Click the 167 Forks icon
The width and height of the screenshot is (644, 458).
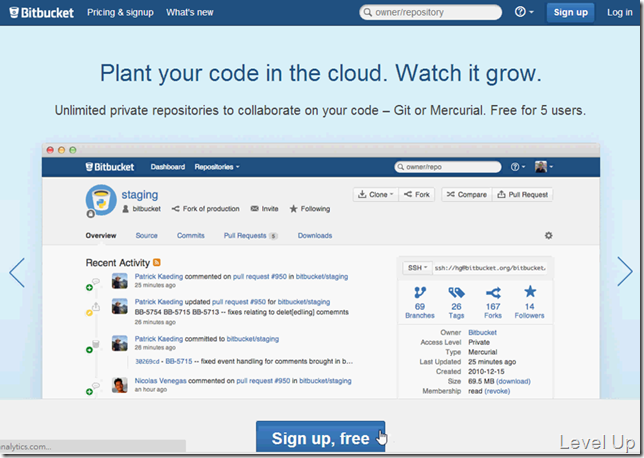click(493, 292)
